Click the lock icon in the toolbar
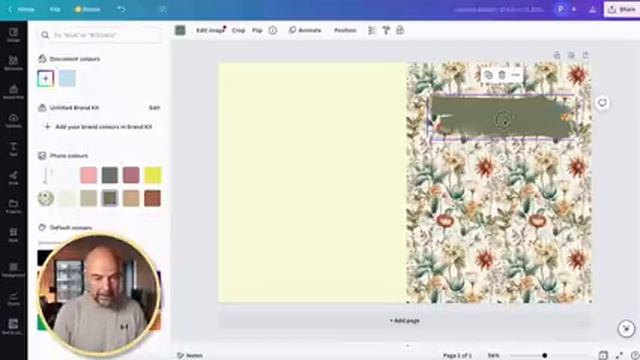The height and width of the screenshot is (360, 640). click(x=400, y=30)
